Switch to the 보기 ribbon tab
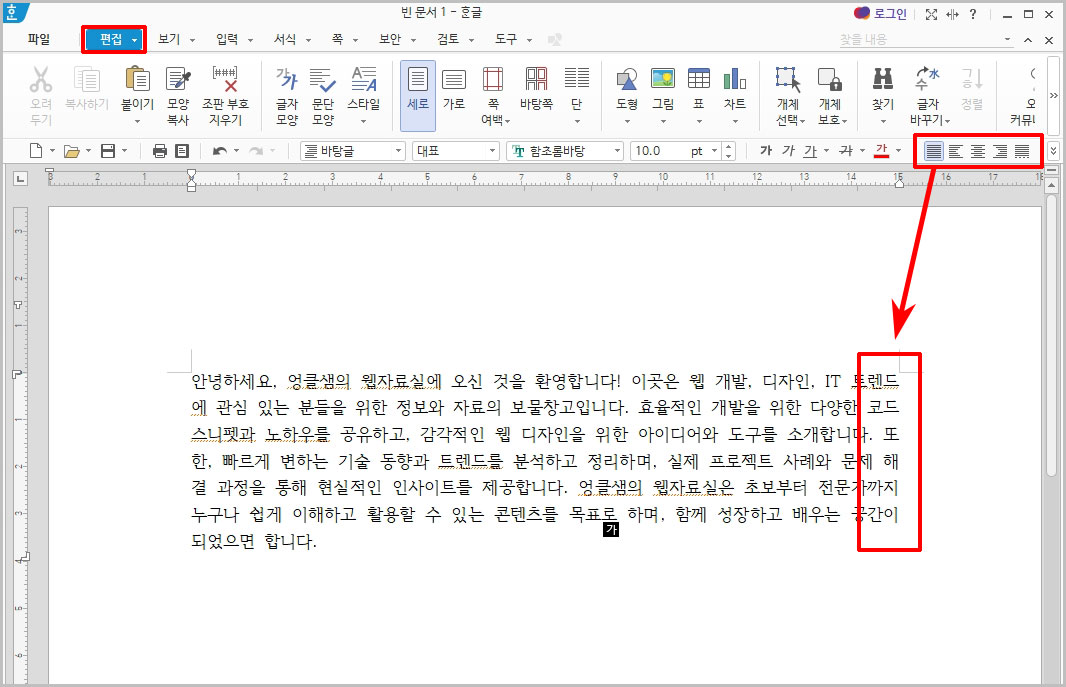 172,39
